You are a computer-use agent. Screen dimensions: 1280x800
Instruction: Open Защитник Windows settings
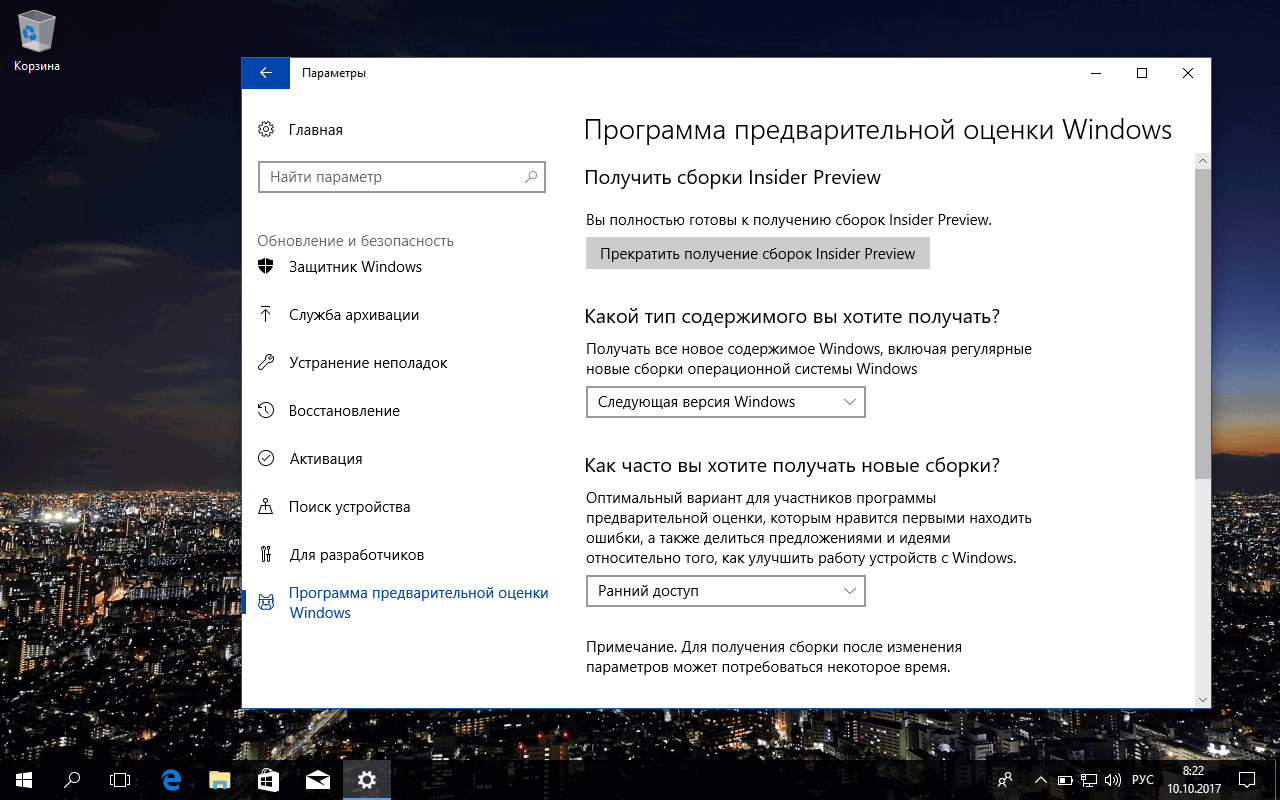tap(355, 266)
